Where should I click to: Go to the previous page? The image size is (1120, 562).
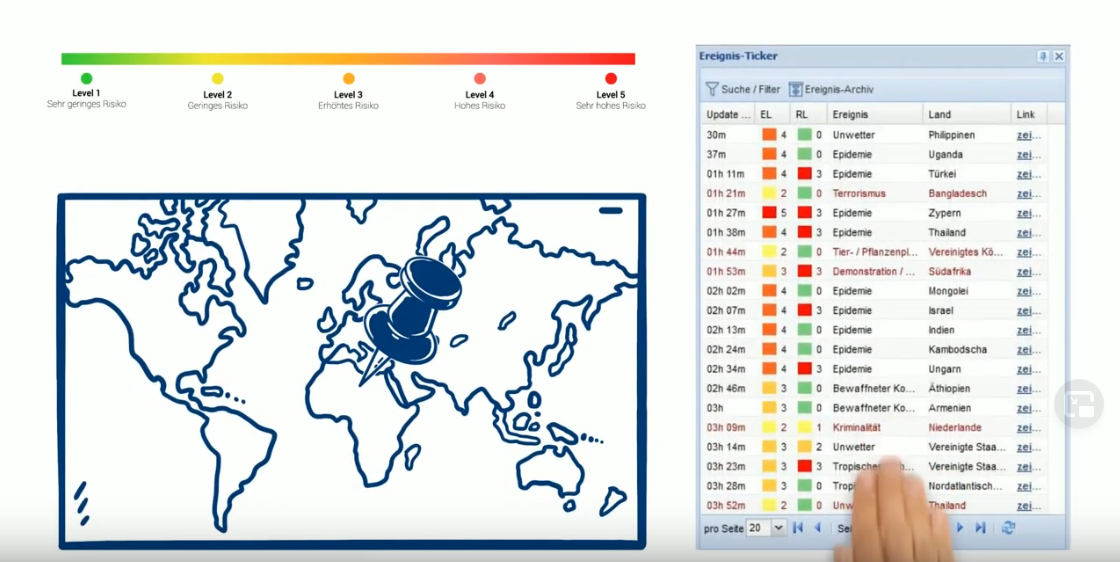click(x=817, y=528)
